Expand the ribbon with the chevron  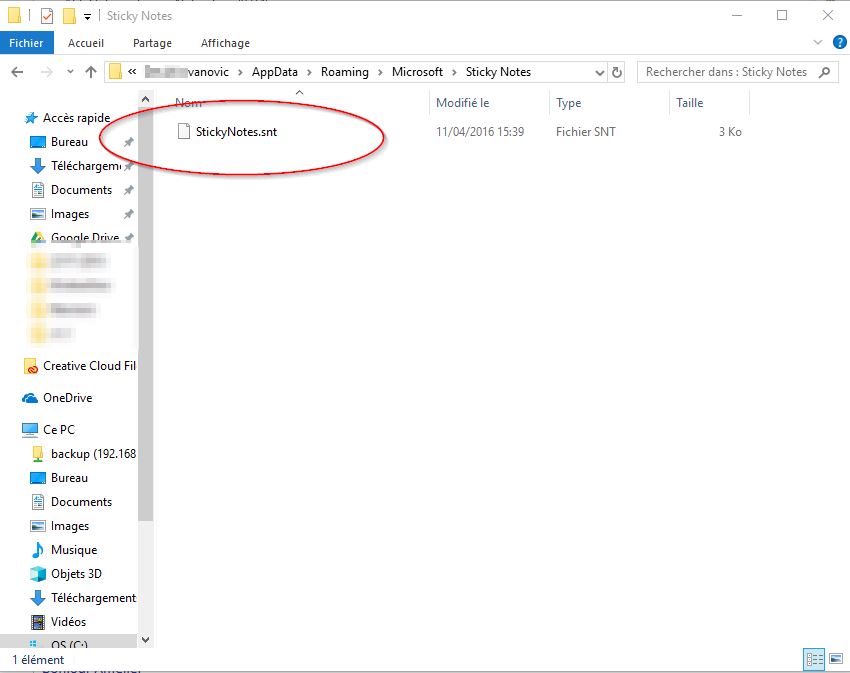818,42
